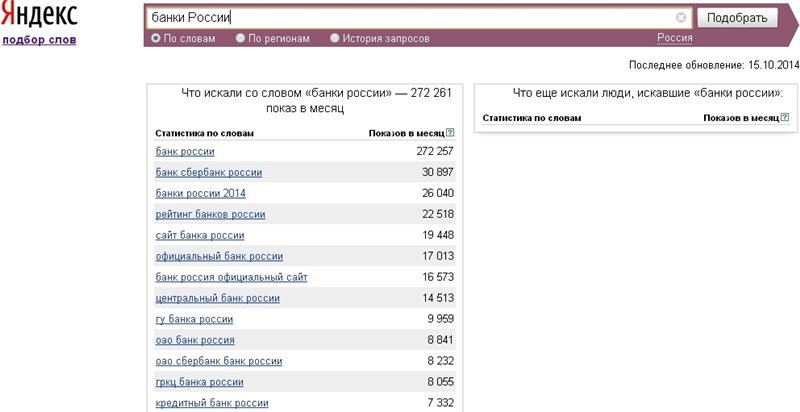Image resolution: width=800 pixels, height=412 pixels.
Task: Clear the search field with the X icon
Action: pyautogui.click(x=681, y=18)
